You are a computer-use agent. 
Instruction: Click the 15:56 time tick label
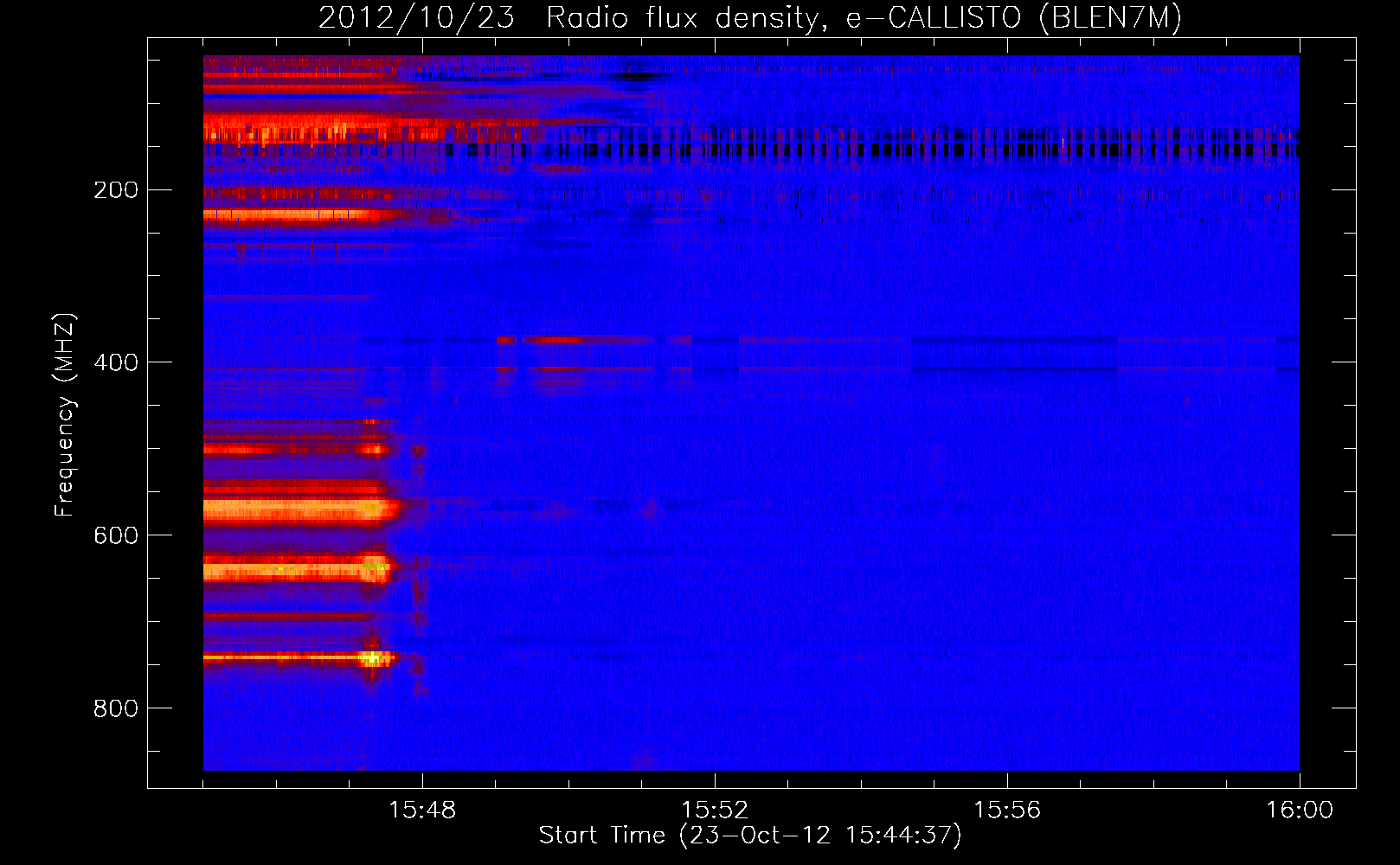tap(1007, 811)
